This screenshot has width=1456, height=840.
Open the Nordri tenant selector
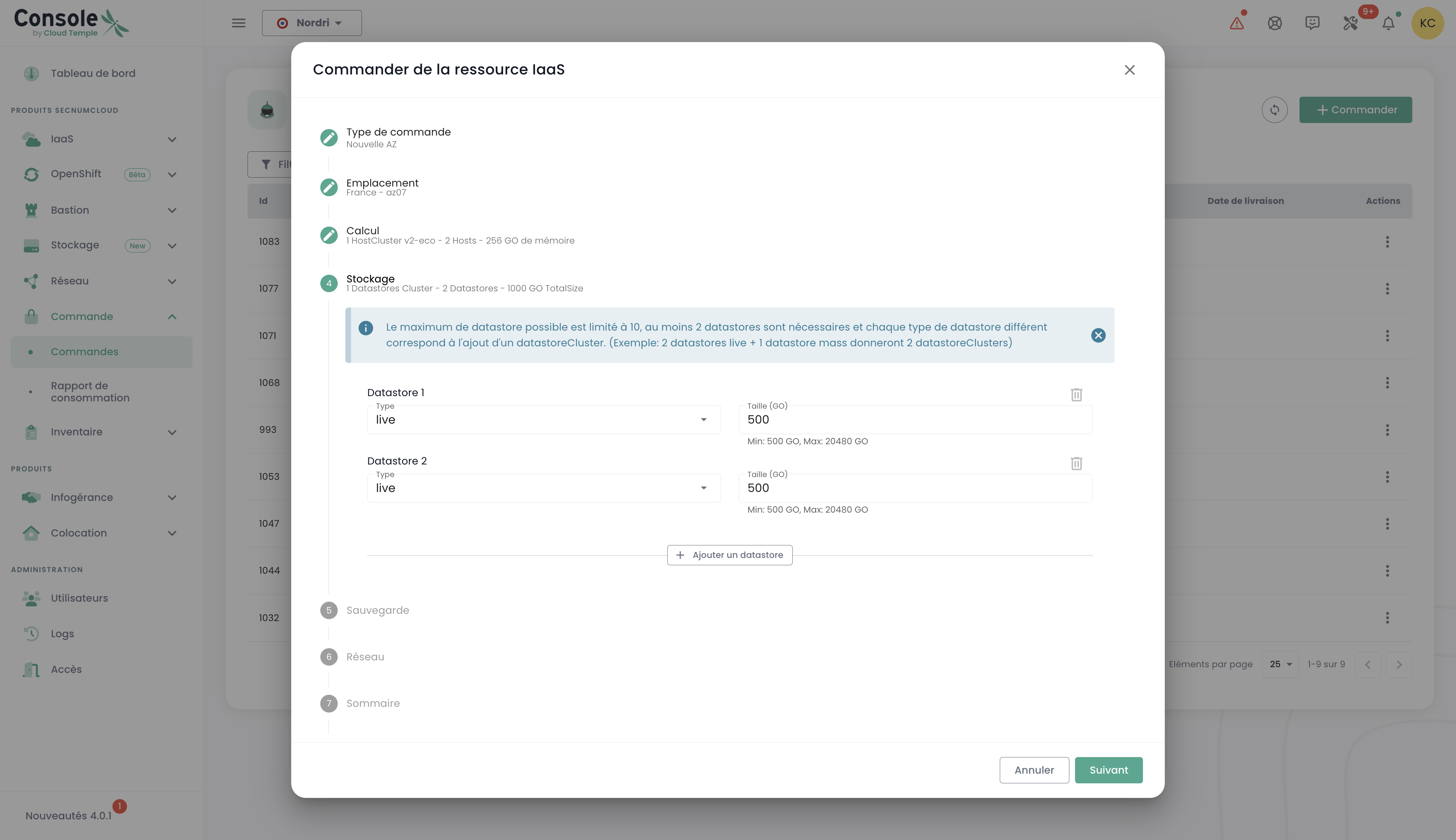311,23
